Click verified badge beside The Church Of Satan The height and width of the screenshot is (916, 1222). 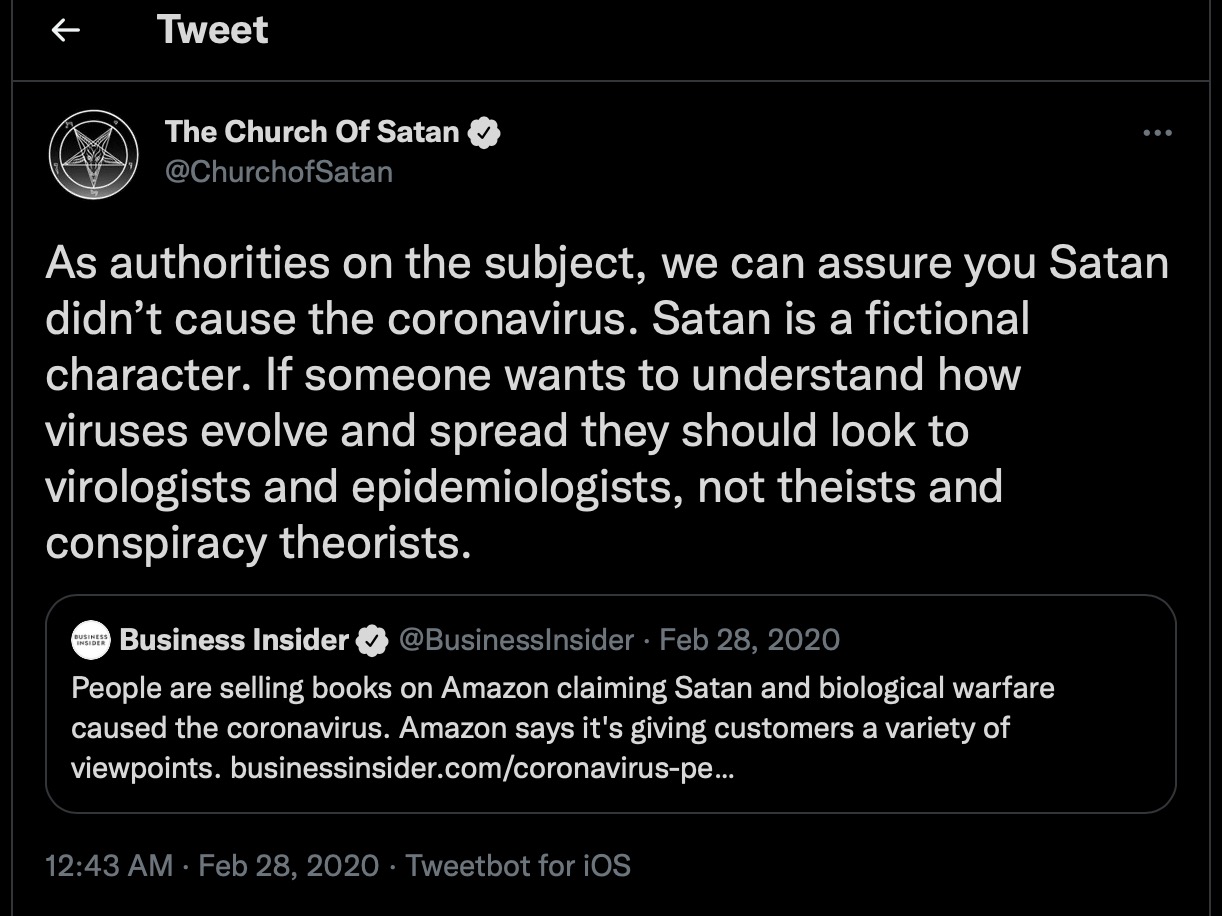click(485, 132)
